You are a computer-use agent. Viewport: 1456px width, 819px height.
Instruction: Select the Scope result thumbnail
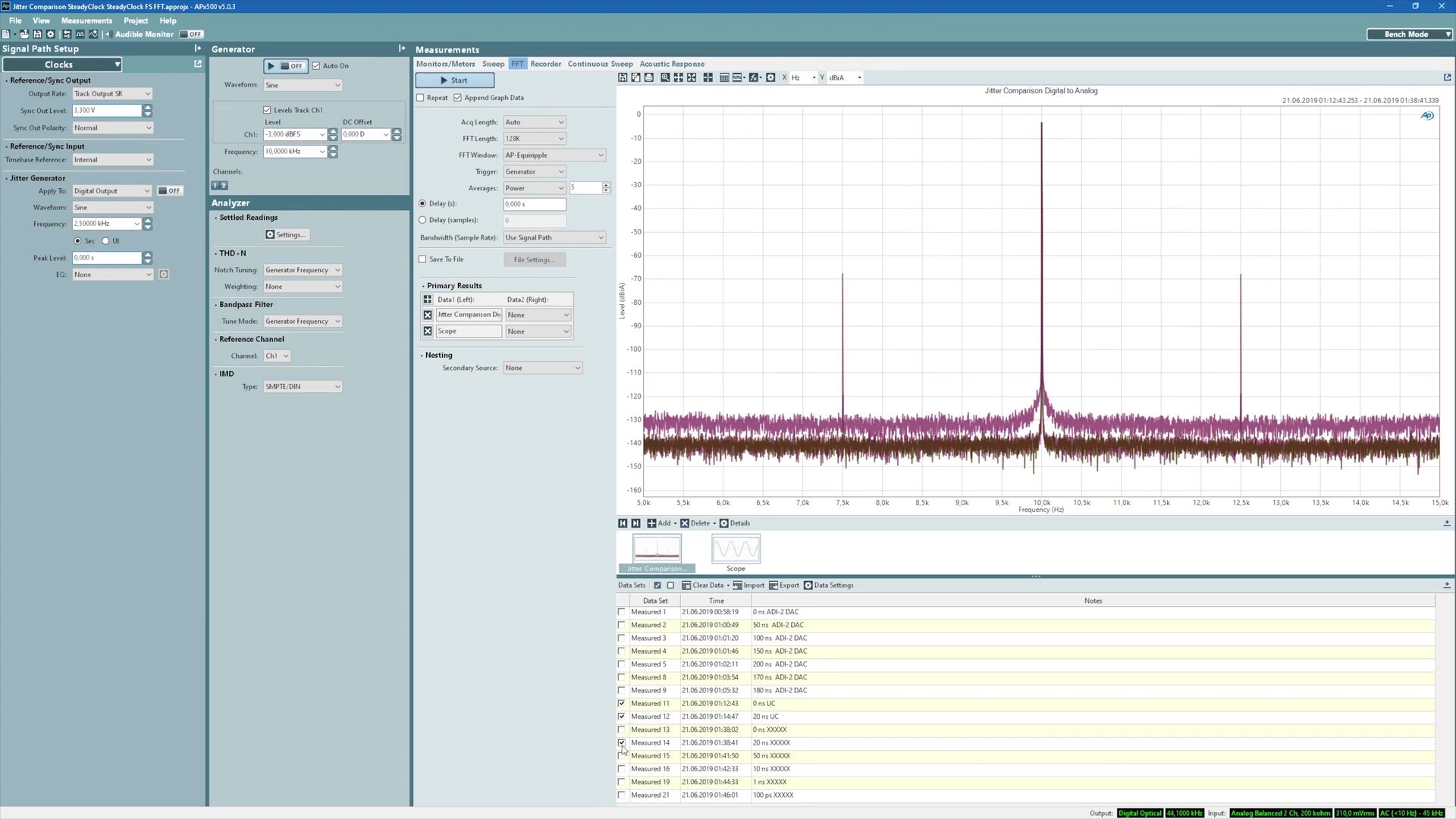735,551
